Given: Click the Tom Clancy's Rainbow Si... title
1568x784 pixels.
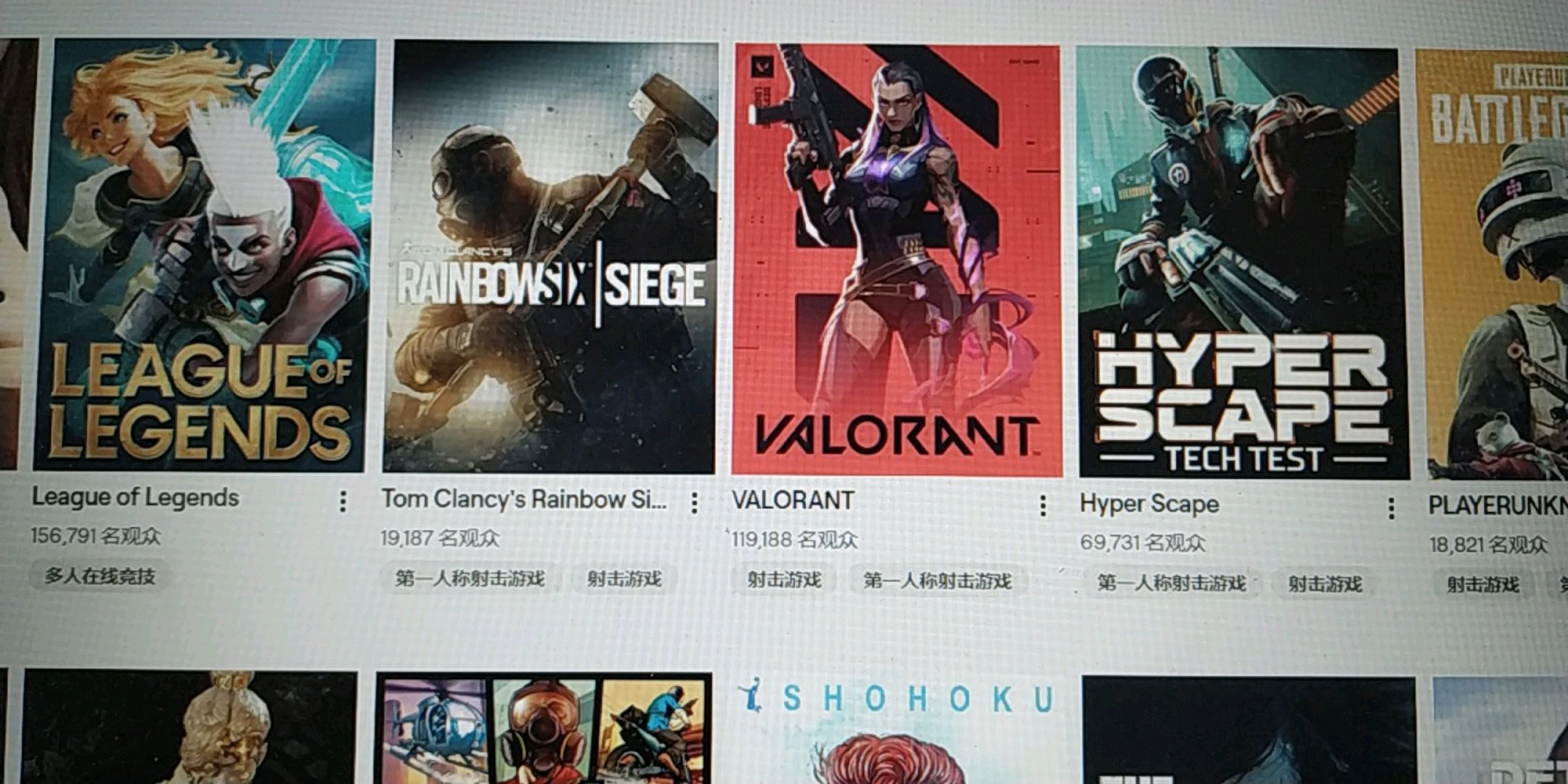Looking at the screenshot, I should (524, 499).
